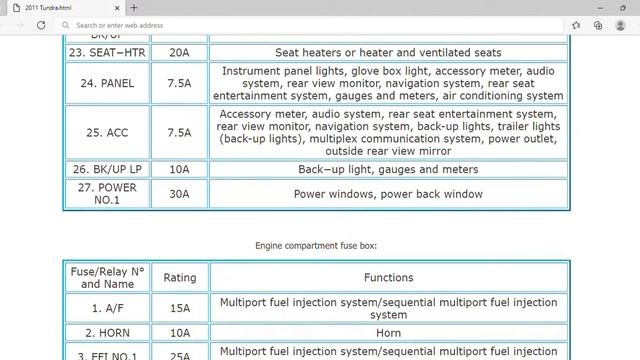Screen dimensions: 640x360
Task: Open the Collections icon in toolbar
Action: [598, 25]
